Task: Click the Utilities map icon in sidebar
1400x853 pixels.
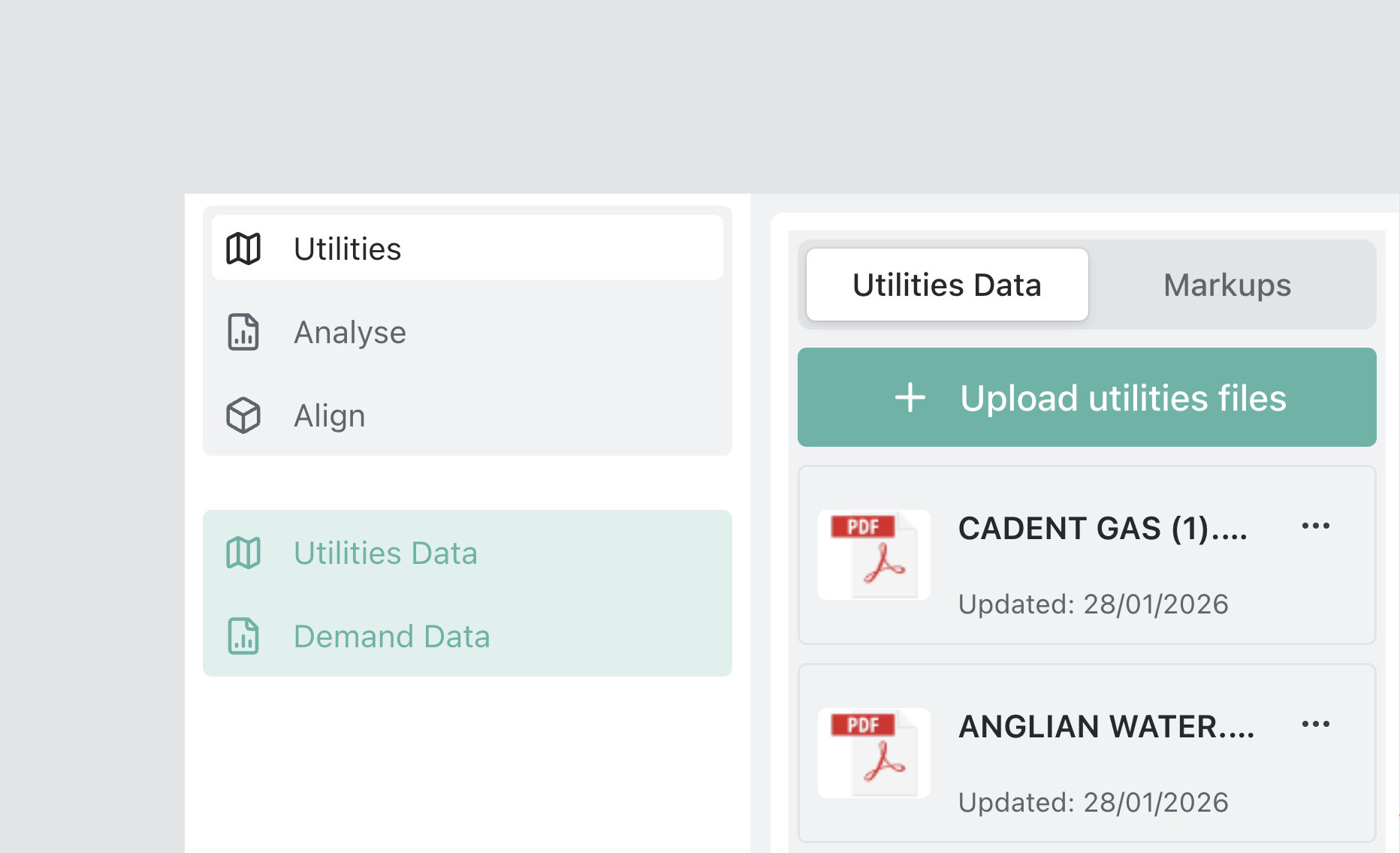Action: tap(243, 249)
